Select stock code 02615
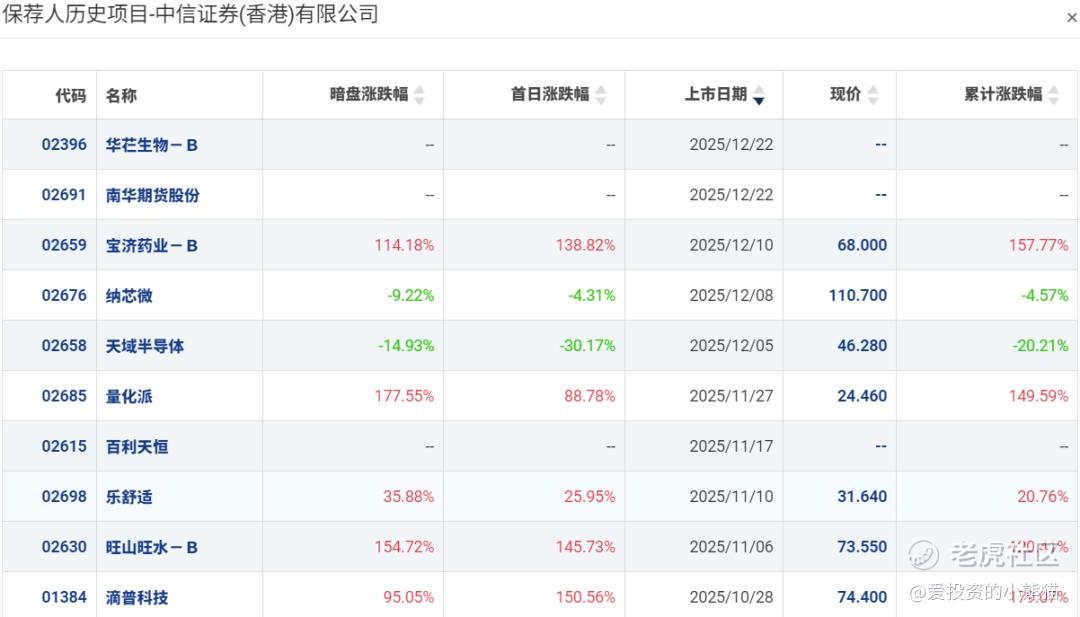The height and width of the screenshot is (617, 1080). click(64, 446)
